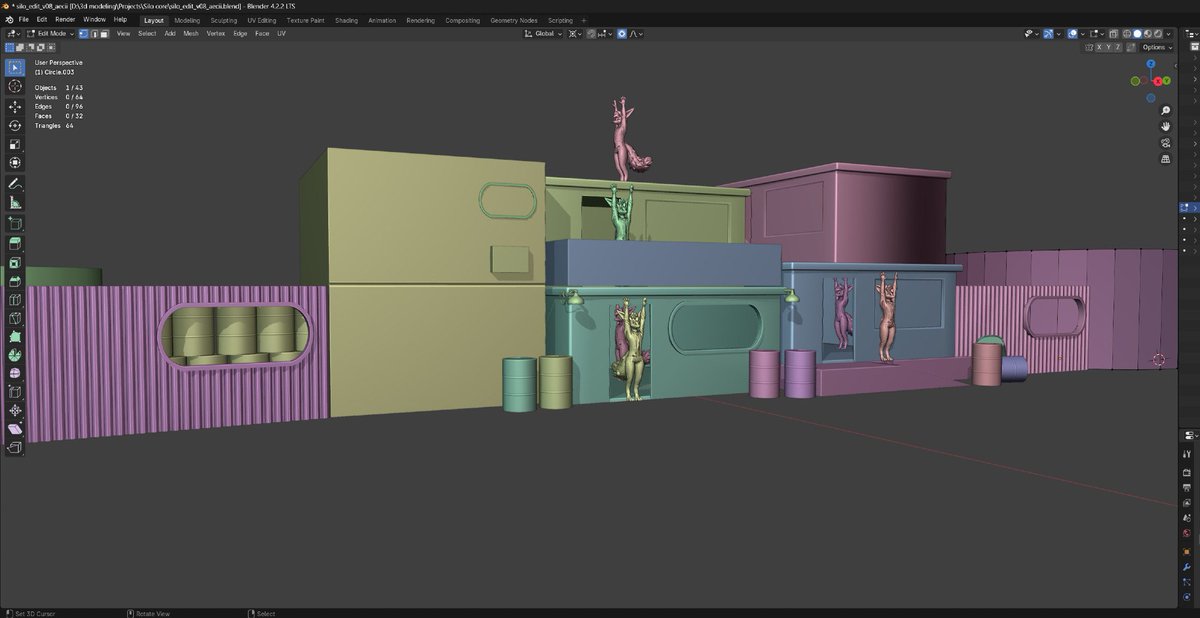1200x618 pixels.
Task: Toggle Z axis mirror button
Action: click(x=1118, y=47)
